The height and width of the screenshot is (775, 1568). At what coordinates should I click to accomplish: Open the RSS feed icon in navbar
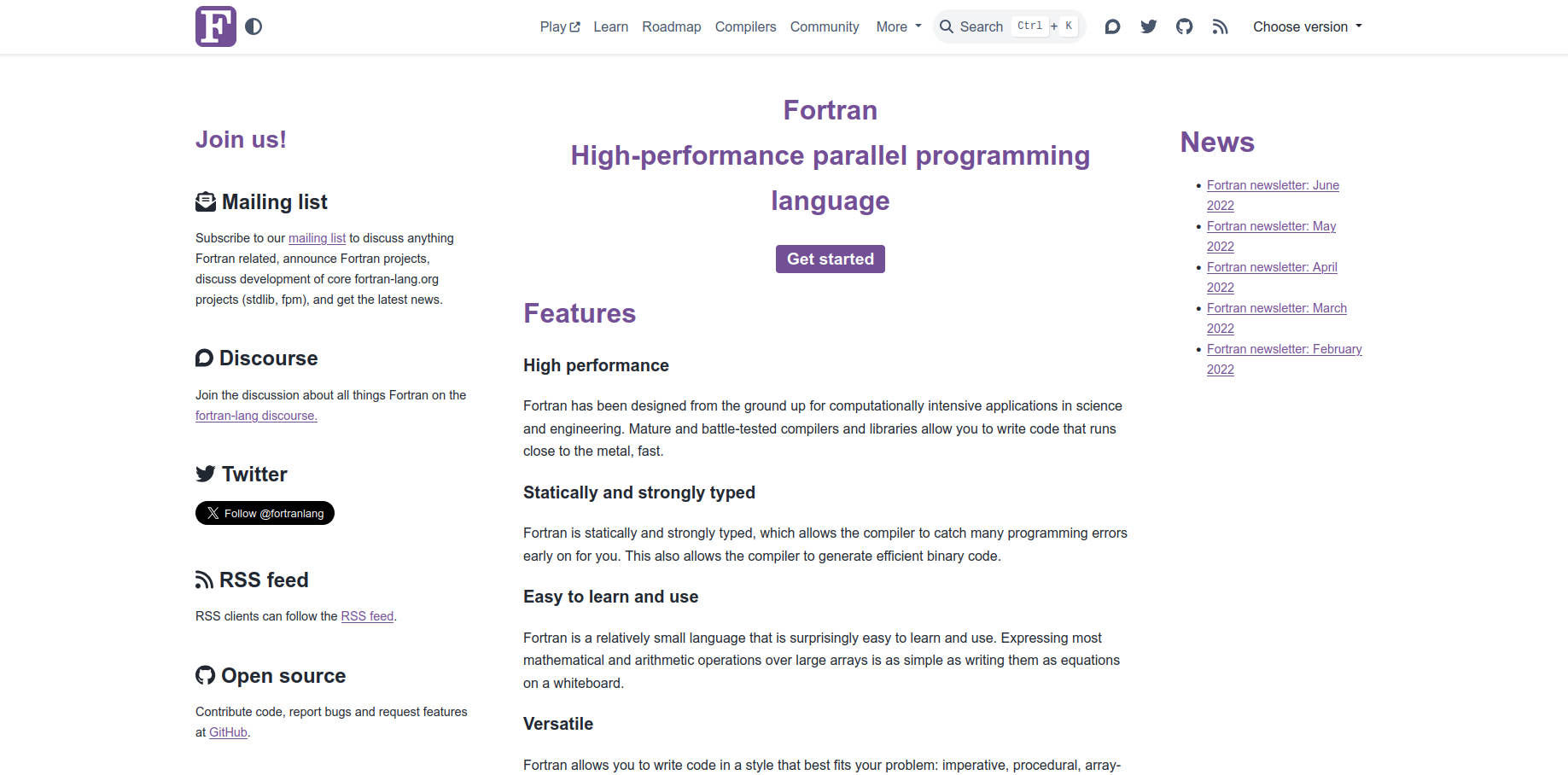click(1220, 26)
